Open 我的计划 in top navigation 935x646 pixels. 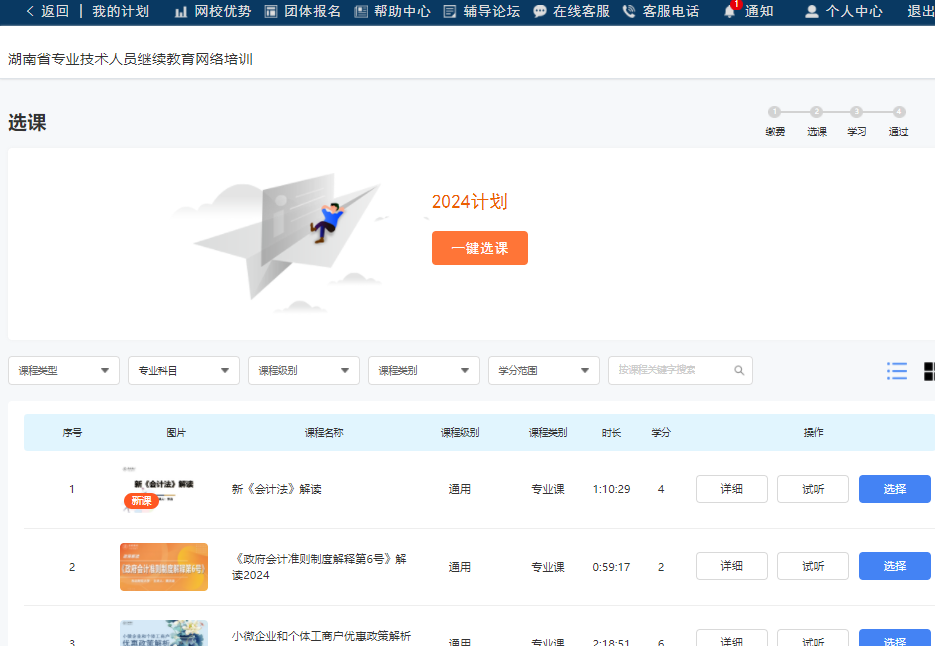point(120,11)
